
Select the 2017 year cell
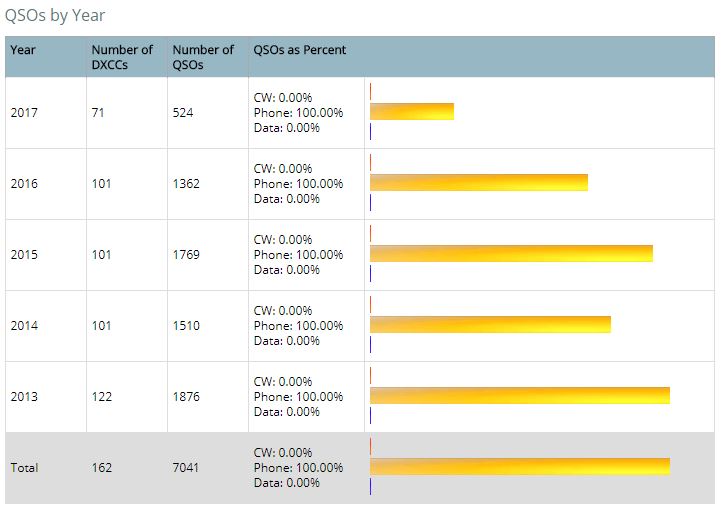(x=25, y=113)
